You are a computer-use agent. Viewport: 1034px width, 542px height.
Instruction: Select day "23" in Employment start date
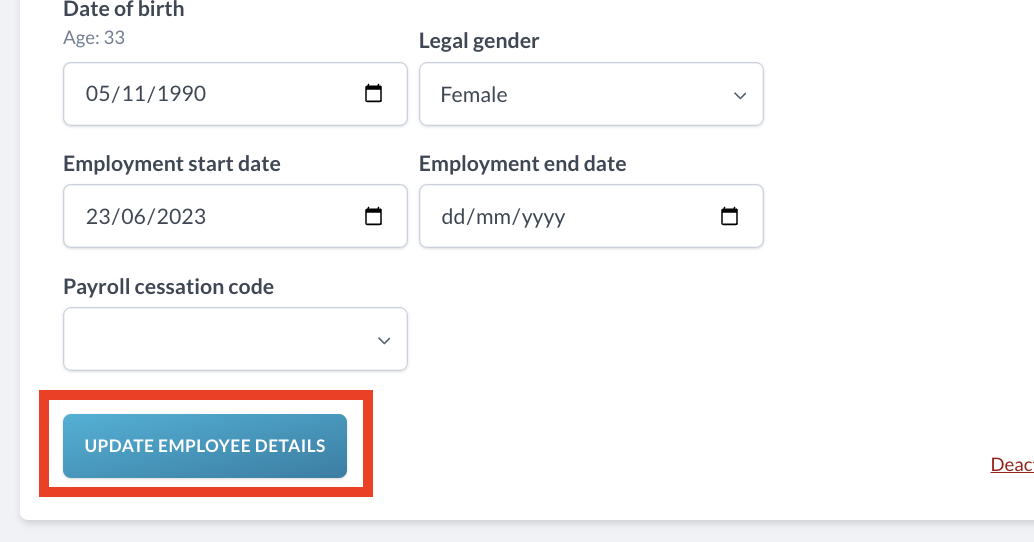click(98, 216)
